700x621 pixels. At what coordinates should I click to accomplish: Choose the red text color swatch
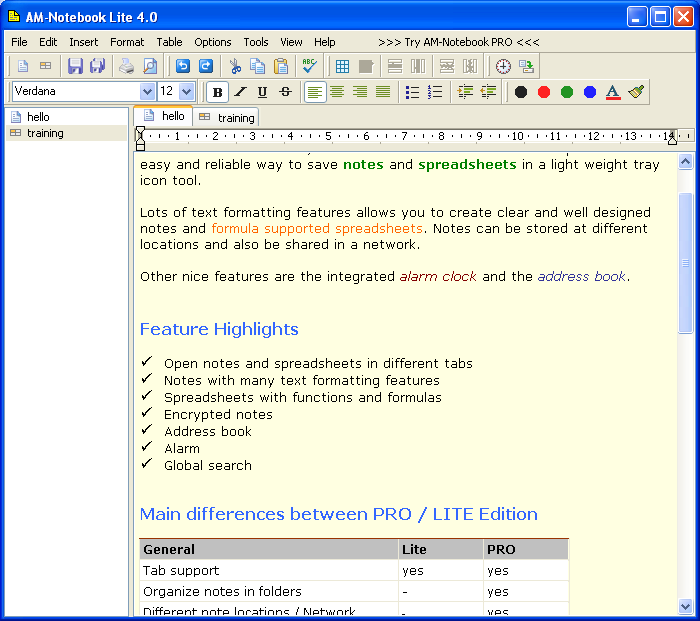point(544,92)
